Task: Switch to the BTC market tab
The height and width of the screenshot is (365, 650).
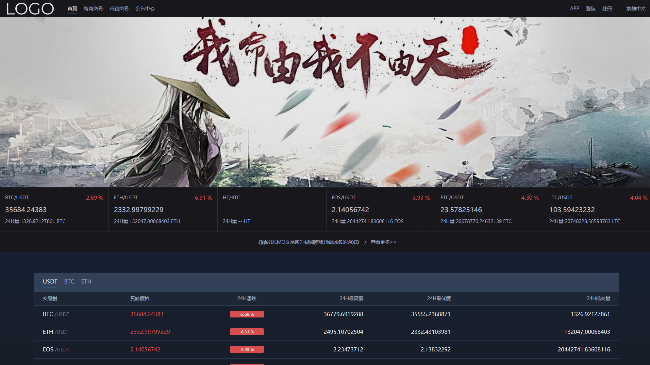Action: click(69, 282)
